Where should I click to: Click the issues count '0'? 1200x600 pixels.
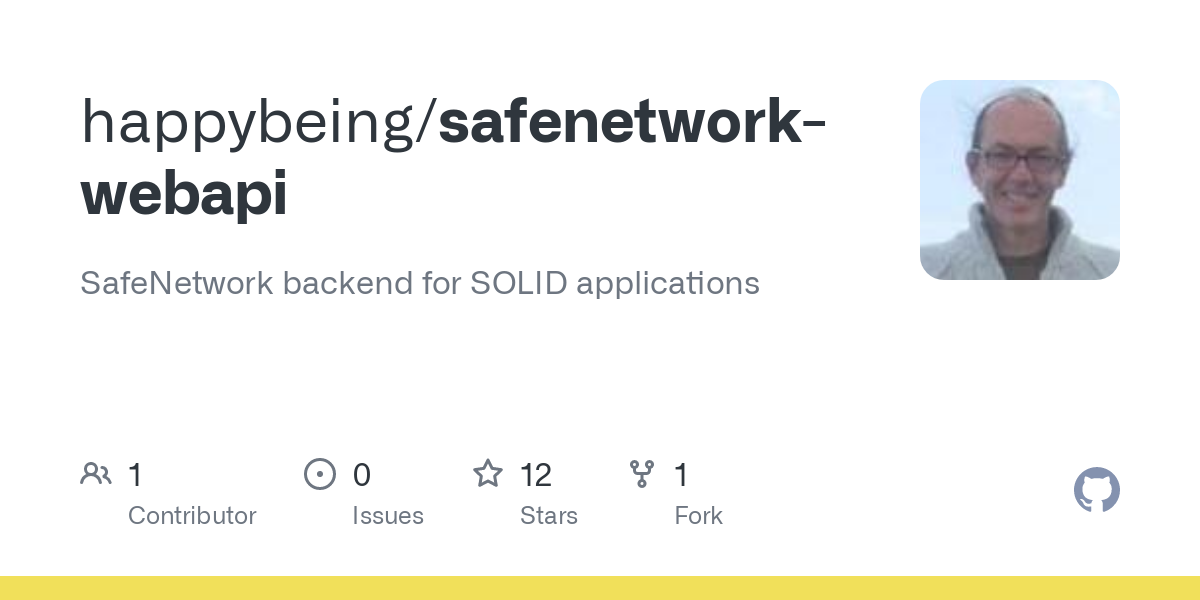(x=362, y=475)
